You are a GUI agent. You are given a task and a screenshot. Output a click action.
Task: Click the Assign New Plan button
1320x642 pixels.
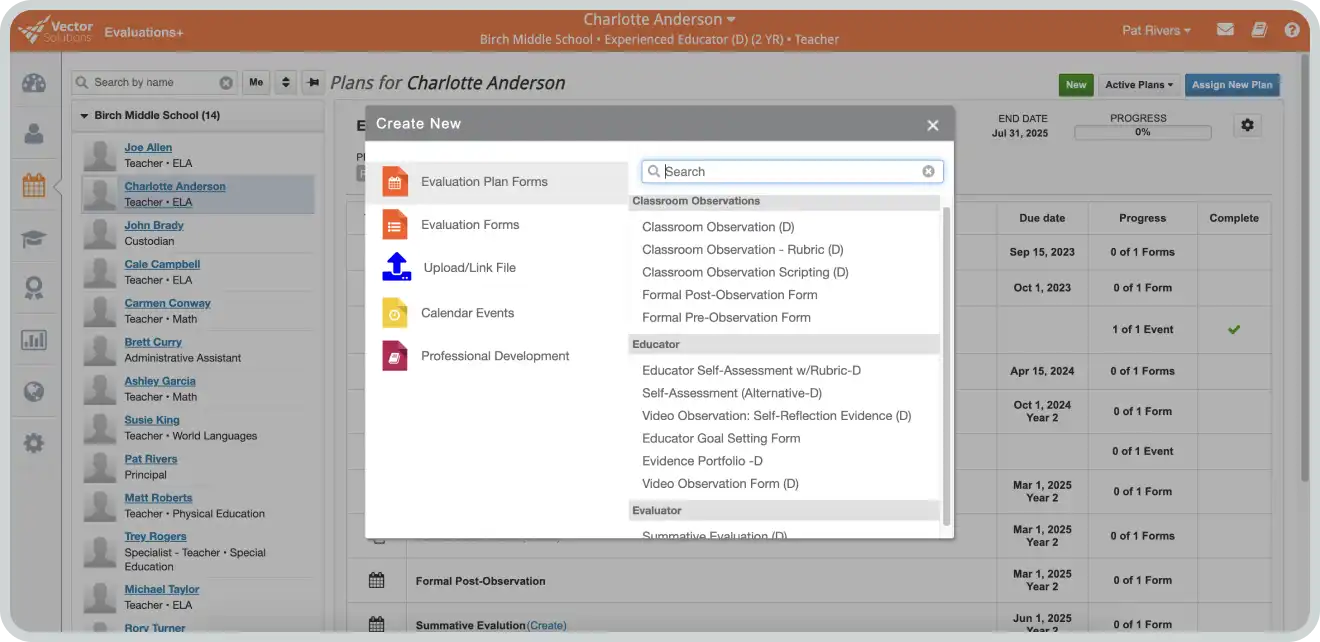point(1232,85)
